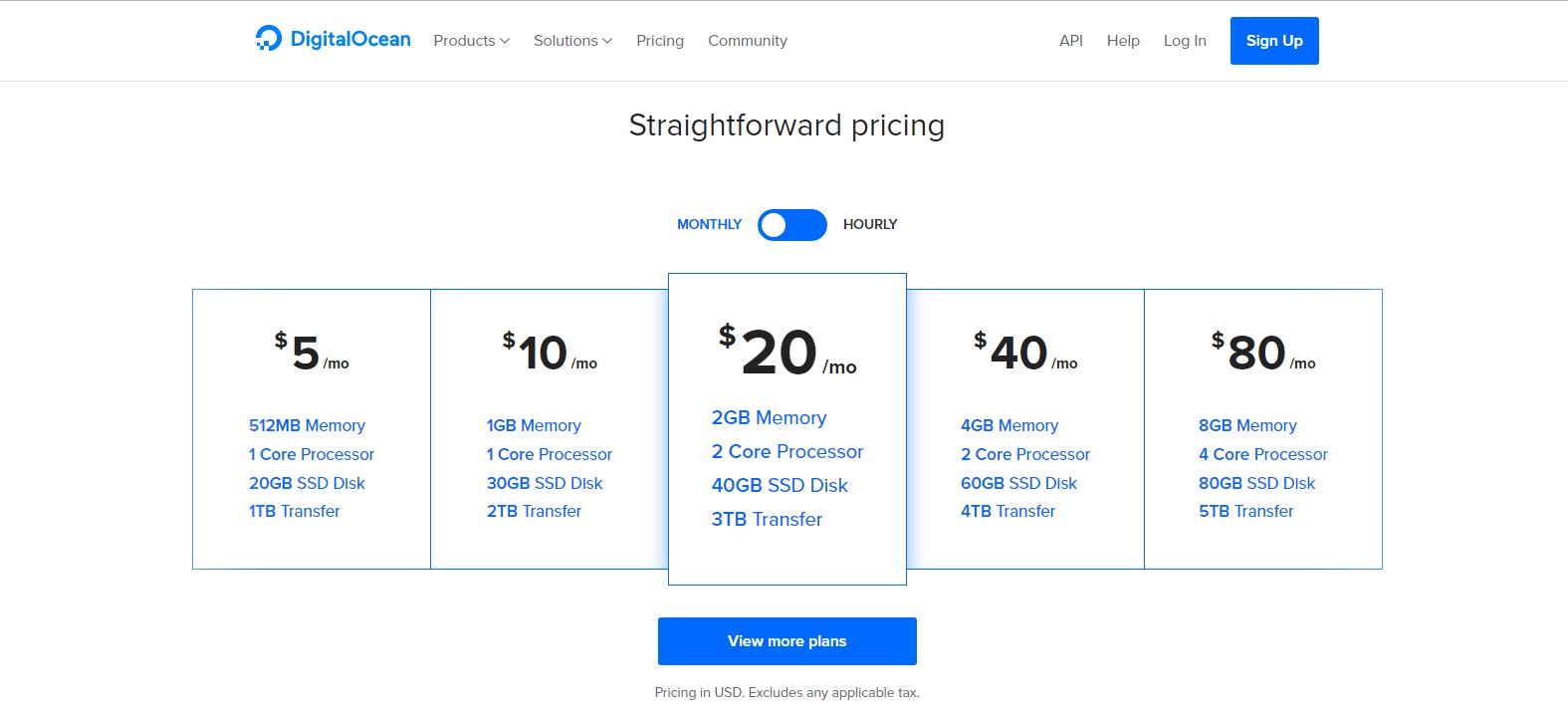Open the Help link
This screenshot has width=1568, height=716.
pyautogui.click(x=1123, y=41)
